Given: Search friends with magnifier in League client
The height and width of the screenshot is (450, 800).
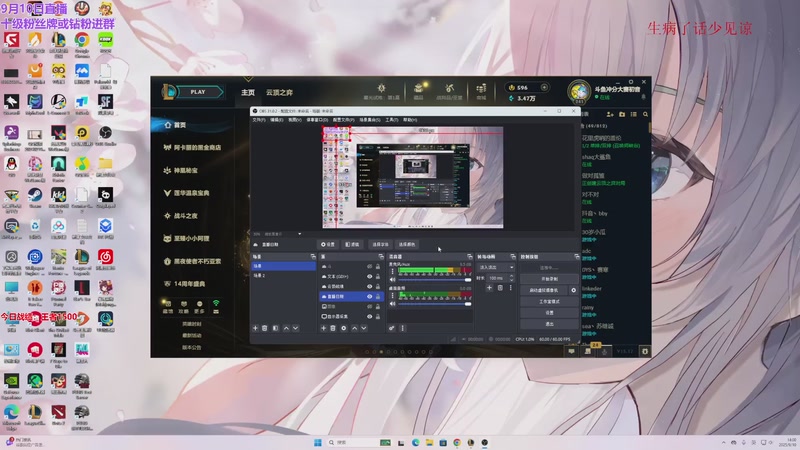Looking at the screenshot, I should [x=645, y=114].
